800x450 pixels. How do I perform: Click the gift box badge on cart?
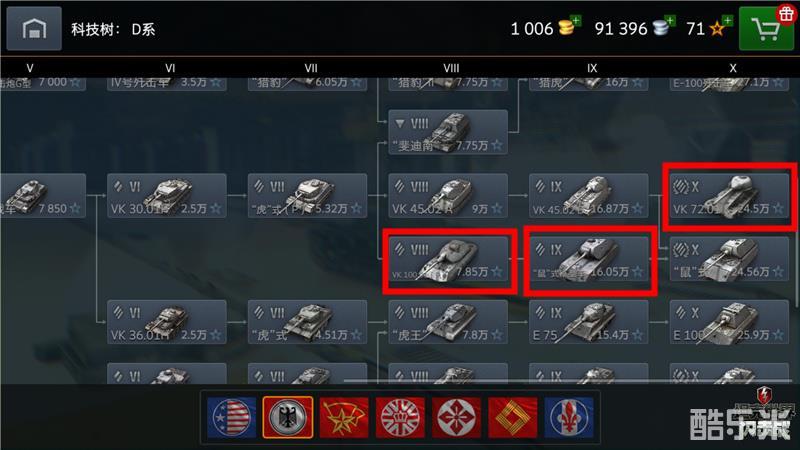[x=786, y=13]
